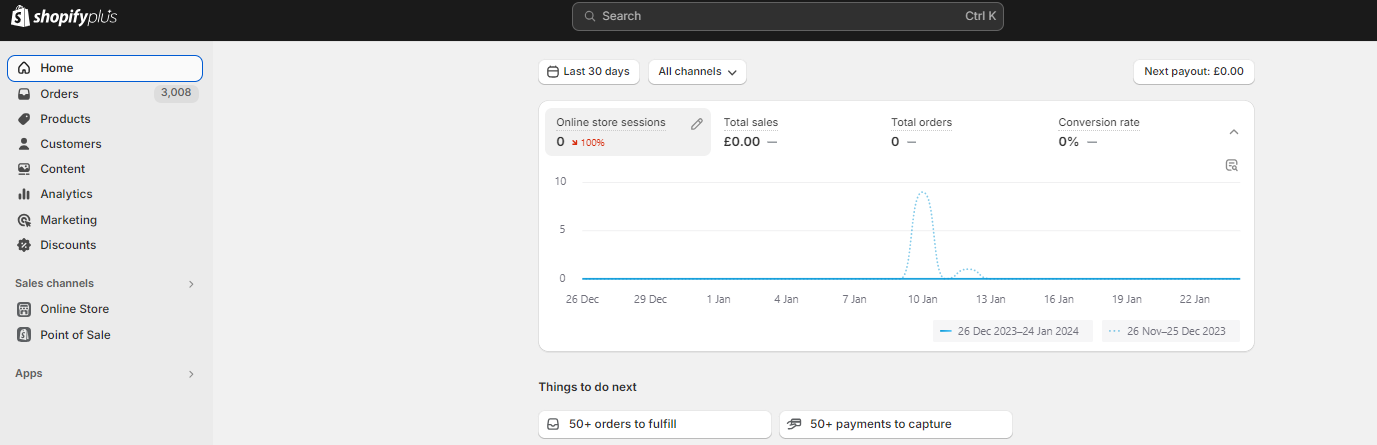The image size is (1377, 445).
Task: Open the Customers page
Action: [x=70, y=144]
